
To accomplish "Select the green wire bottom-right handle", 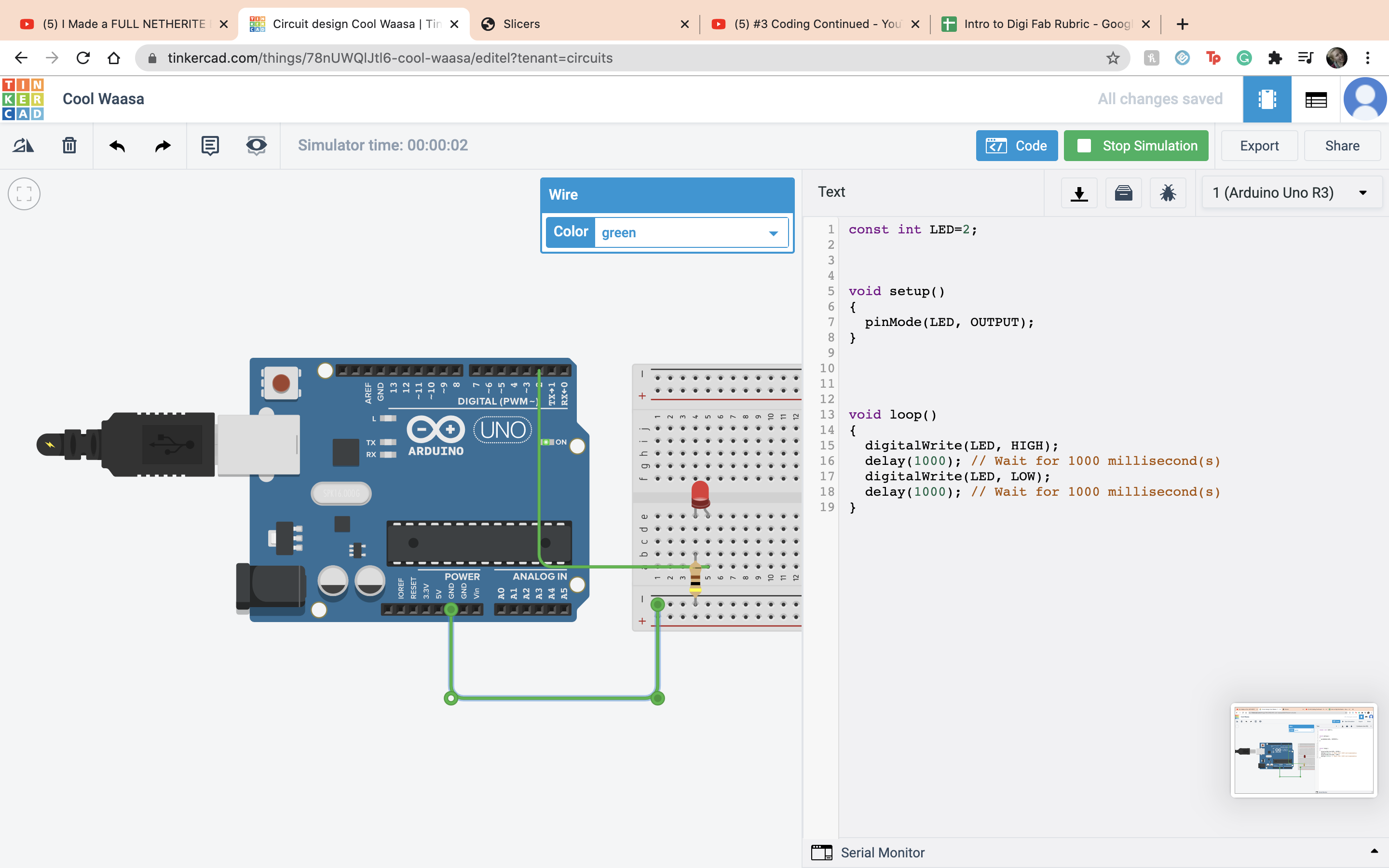I will [x=658, y=698].
